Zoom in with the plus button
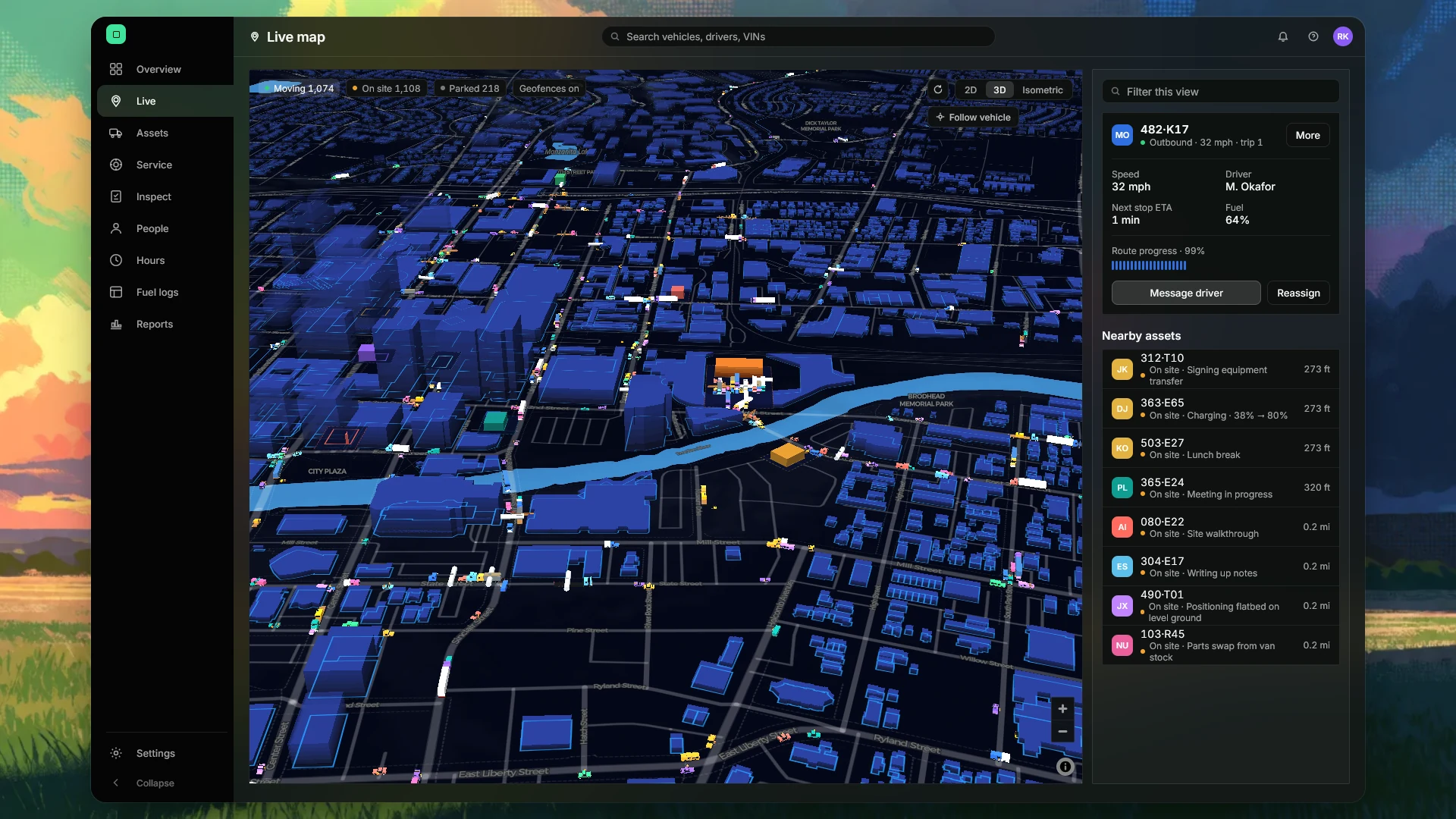The width and height of the screenshot is (1456, 819). (x=1062, y=708)
